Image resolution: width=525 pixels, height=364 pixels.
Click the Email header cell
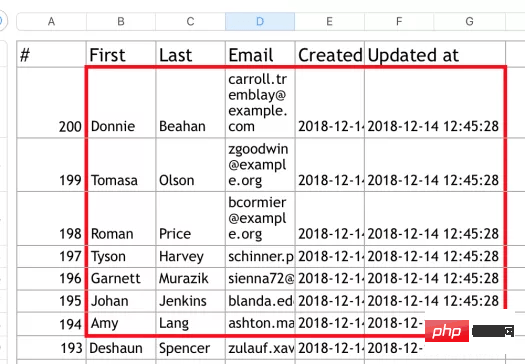[260, 54]
